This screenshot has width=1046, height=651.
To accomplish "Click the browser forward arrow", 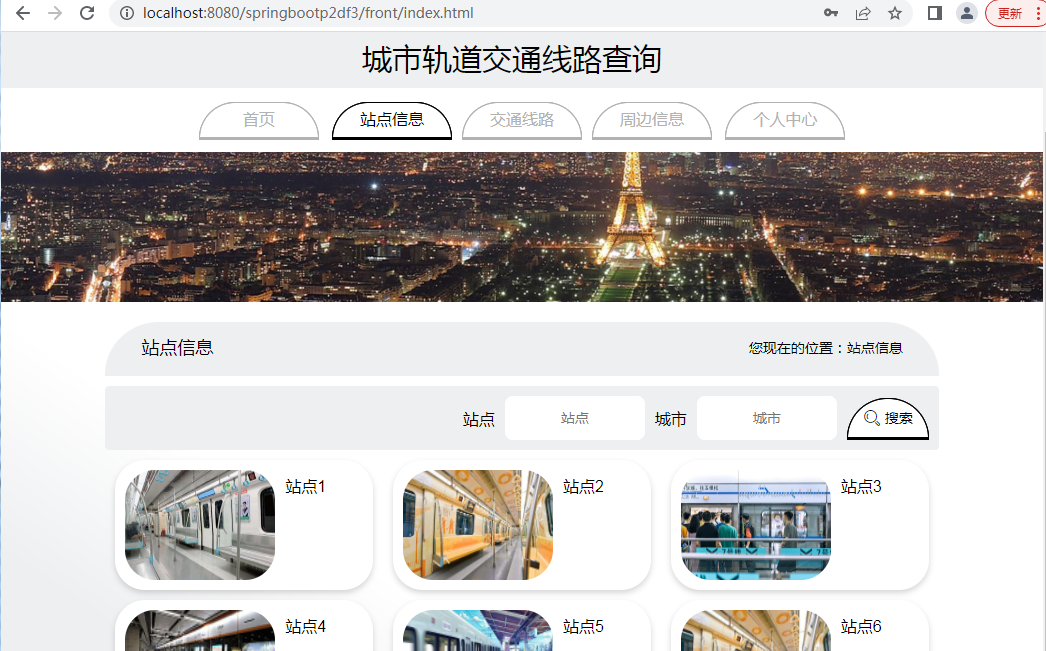I will [x=55, y=13].
